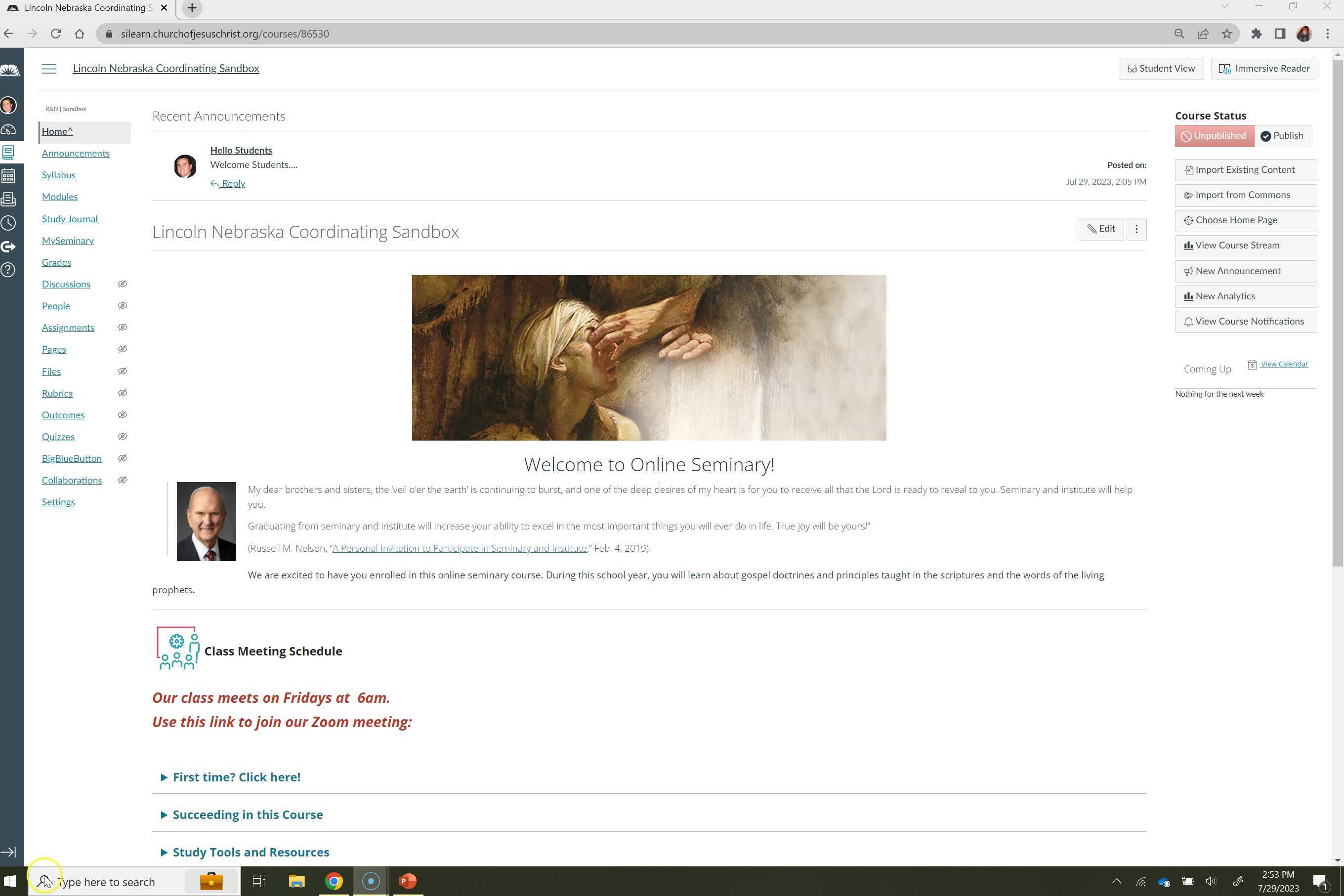1344x896 pixels.
Task: Open the Hello Students announcement link
Action: point(241,150)
